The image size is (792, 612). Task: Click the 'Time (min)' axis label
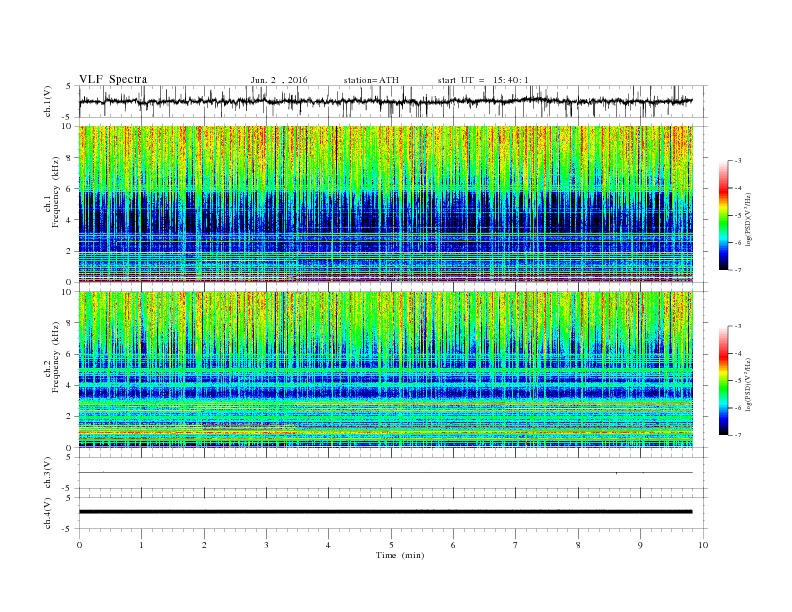coord(400,555)
